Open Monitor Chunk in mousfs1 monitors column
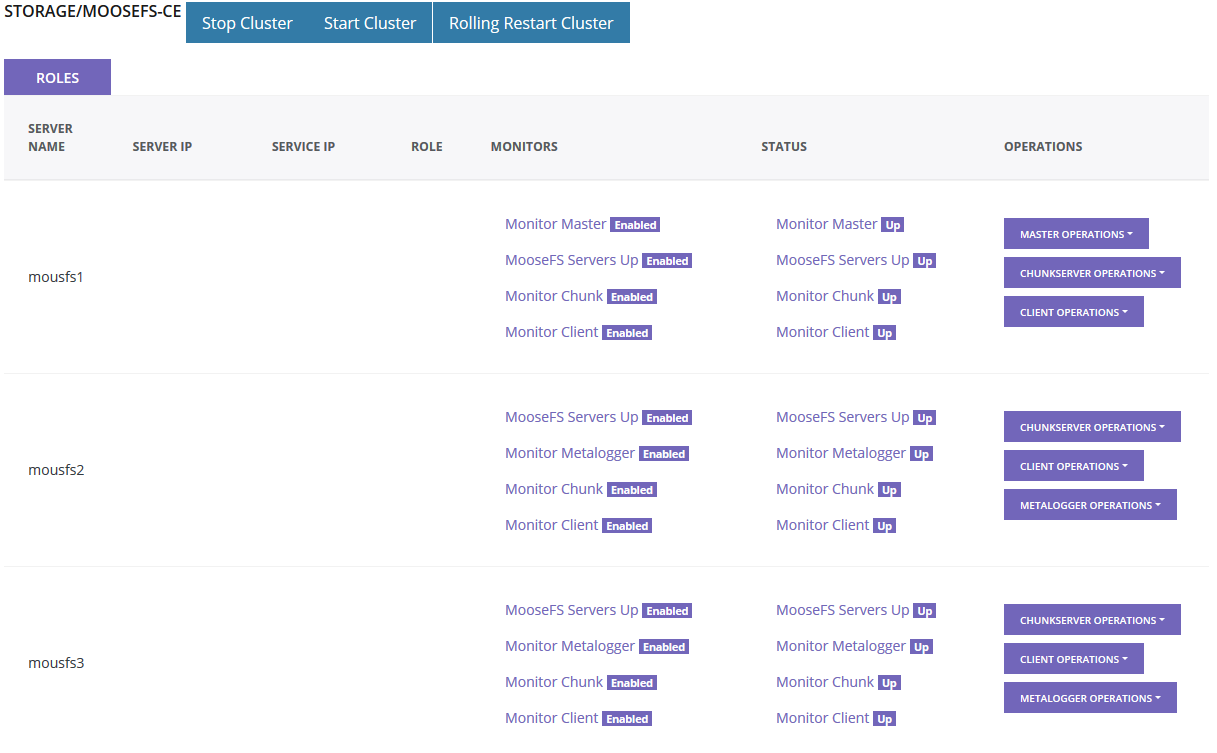This screenshot has width=1217, height=753. click(554, 296)
